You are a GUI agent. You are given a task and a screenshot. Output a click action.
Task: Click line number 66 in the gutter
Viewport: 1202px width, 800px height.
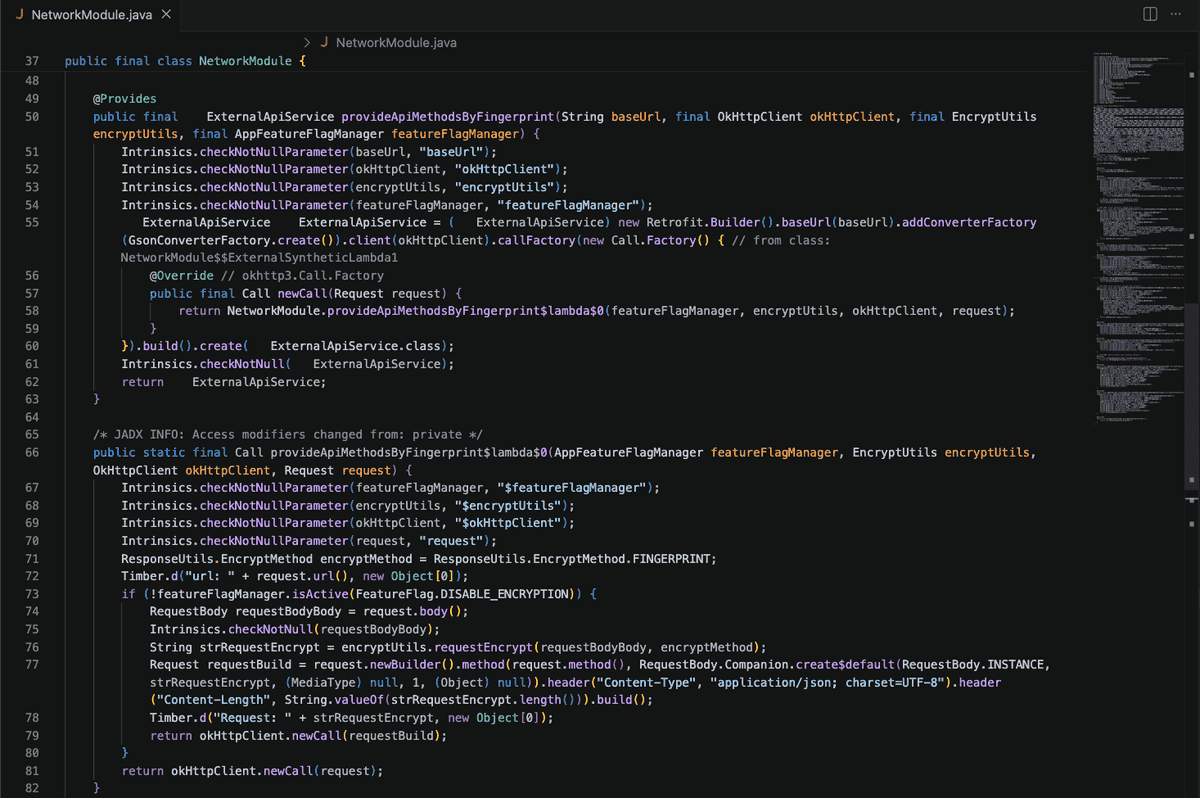coord(30,452)
